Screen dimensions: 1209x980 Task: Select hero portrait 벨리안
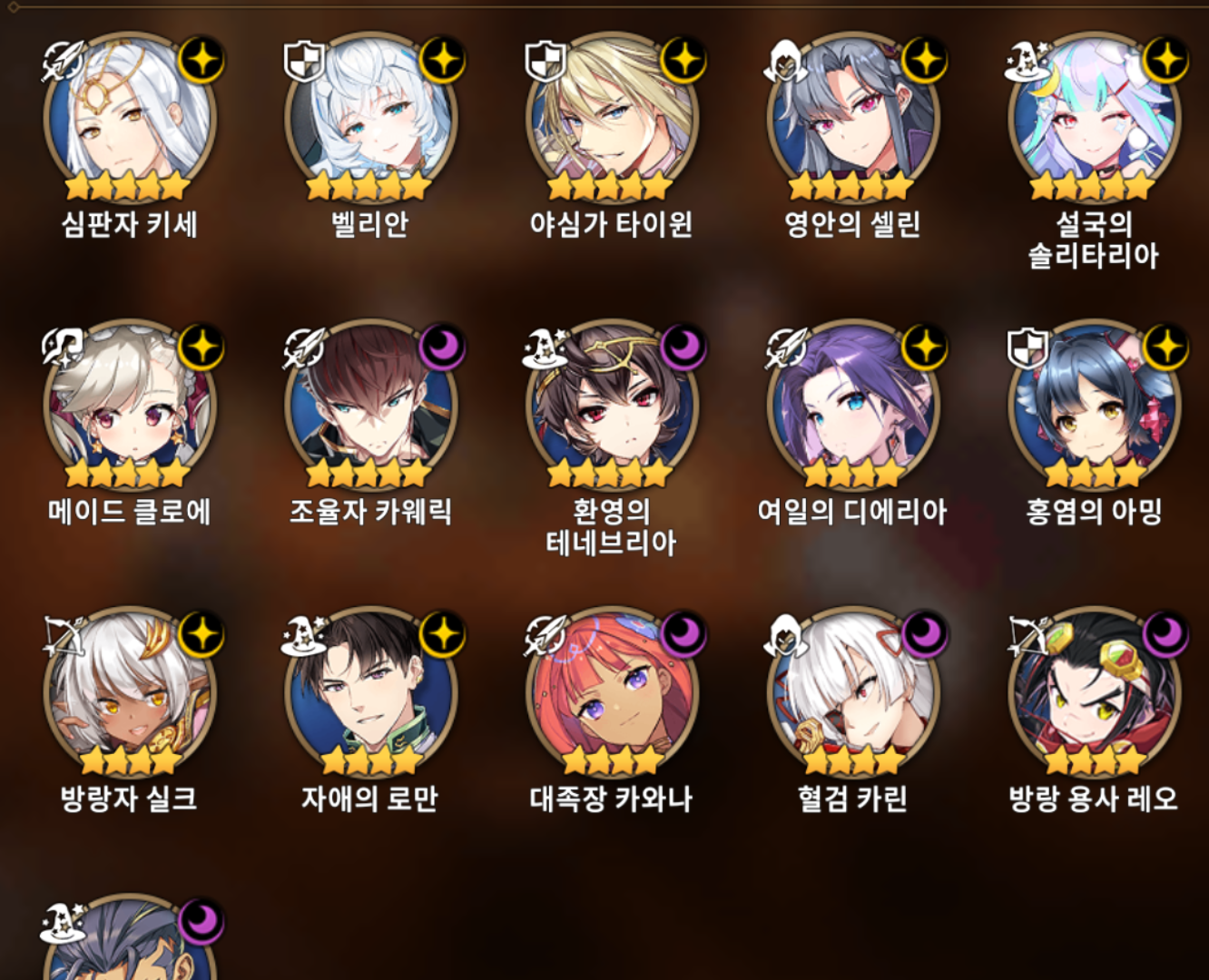(370, 118)
